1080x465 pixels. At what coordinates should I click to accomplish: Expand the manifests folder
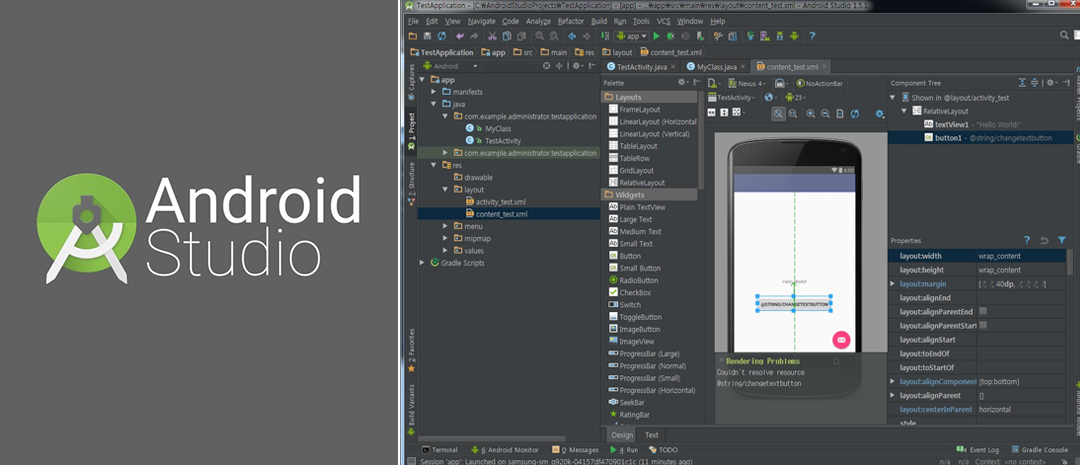click(x=433, y=92)
